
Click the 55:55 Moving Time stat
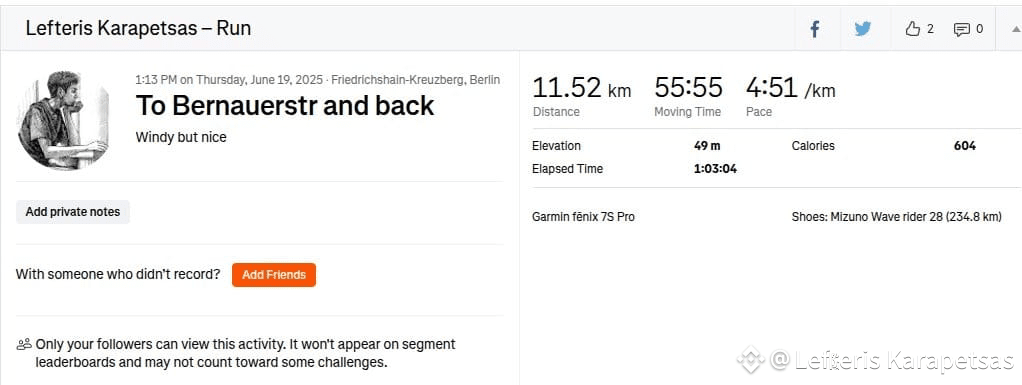(688, 96)
